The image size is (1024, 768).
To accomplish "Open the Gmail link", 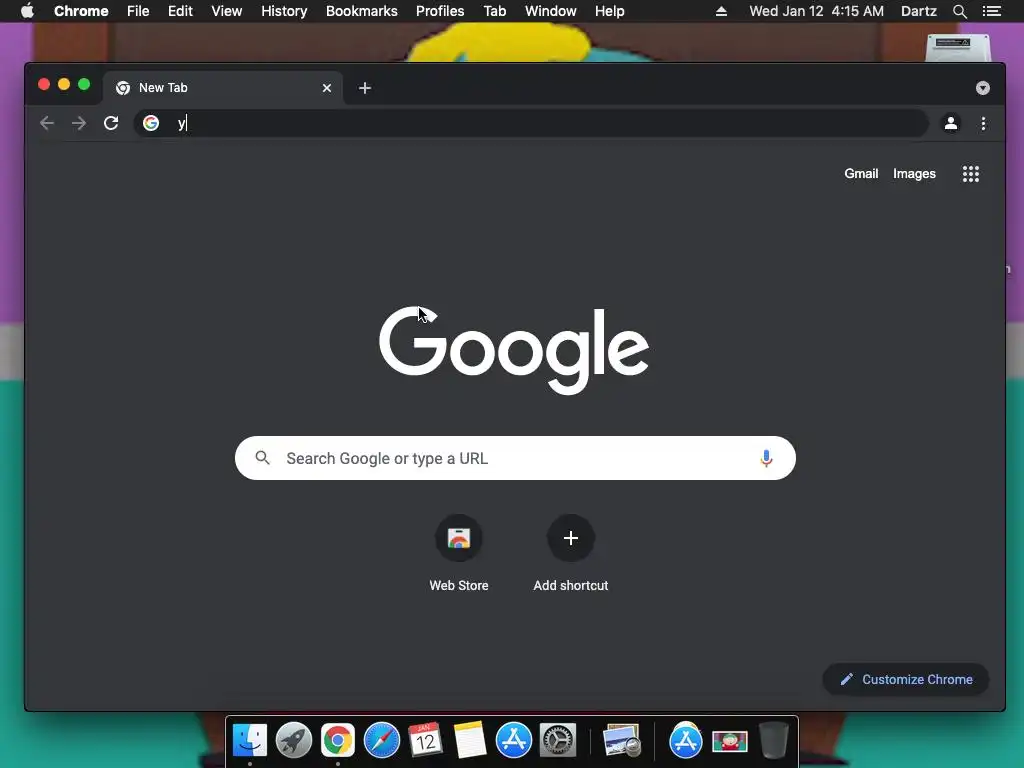I will coord(861,174).
